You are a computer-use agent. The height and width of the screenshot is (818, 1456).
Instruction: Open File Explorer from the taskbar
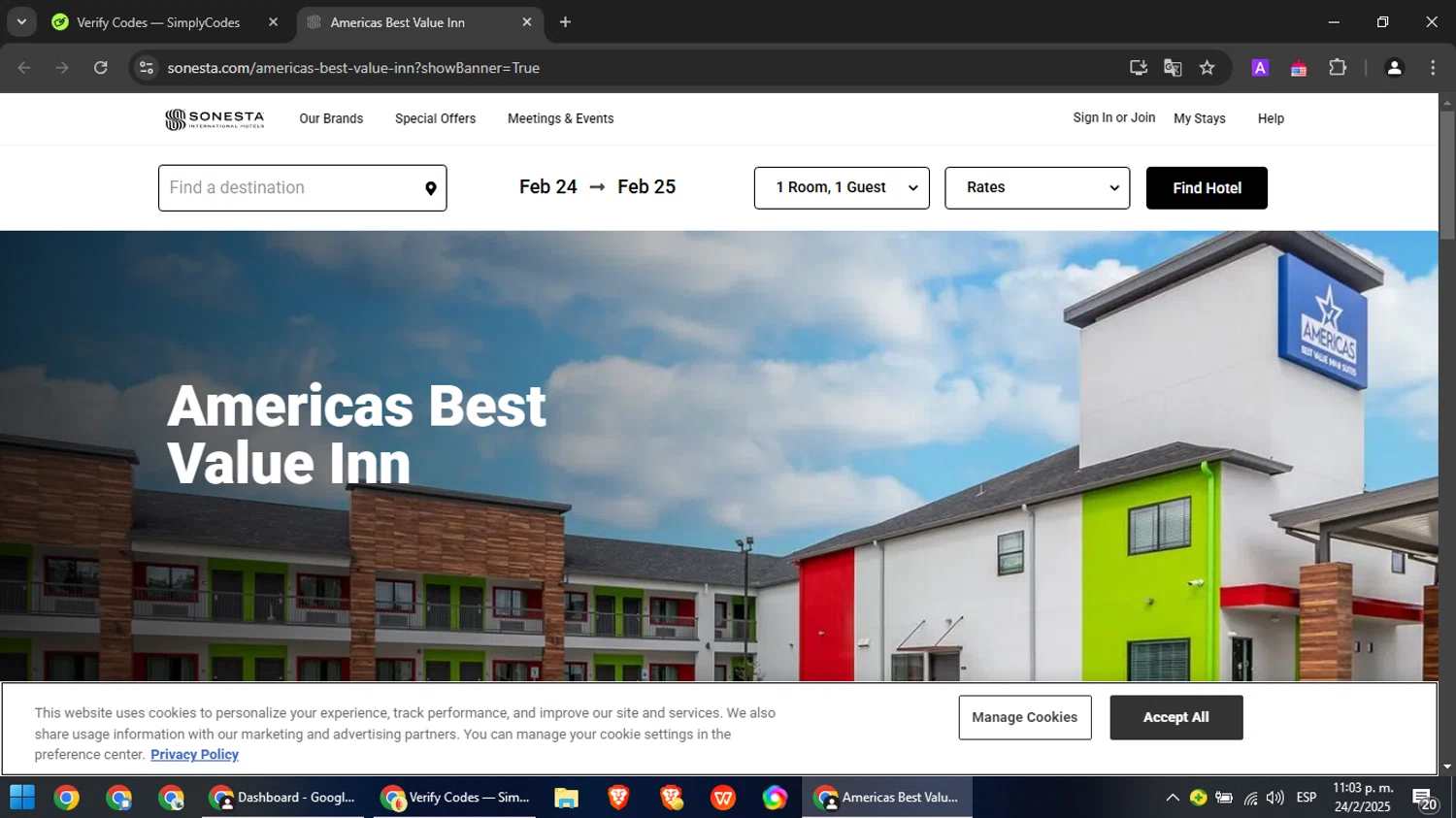[x=566, y=798]
